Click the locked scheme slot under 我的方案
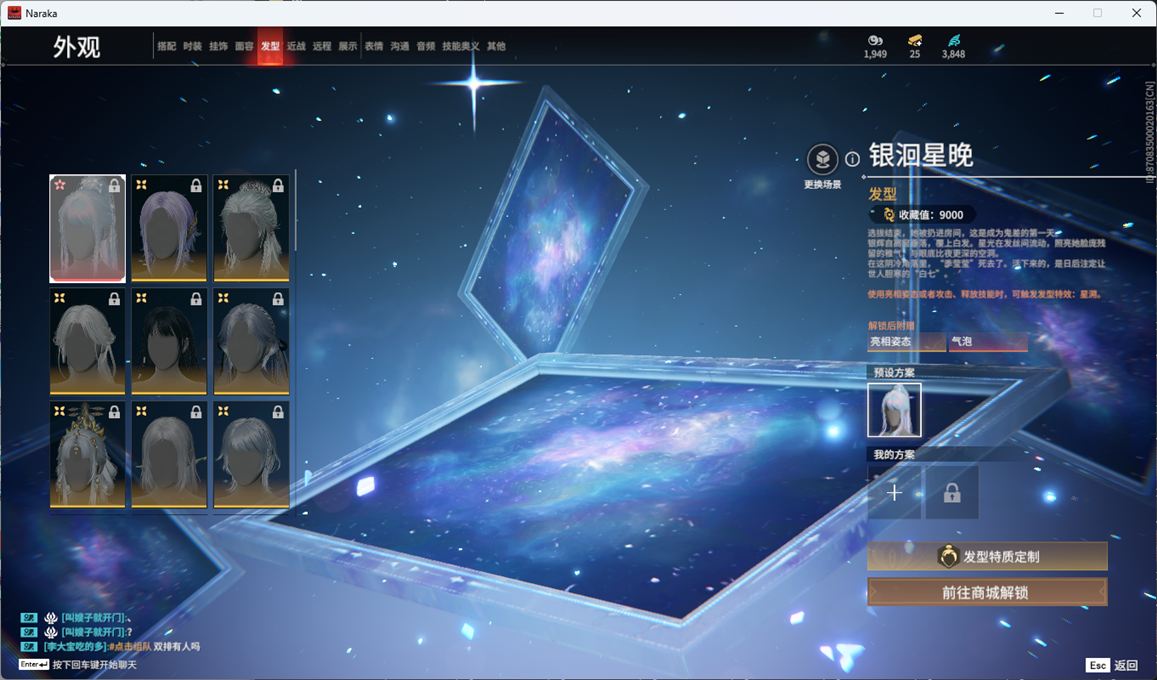1157x680 pixels. pos(952,493)
